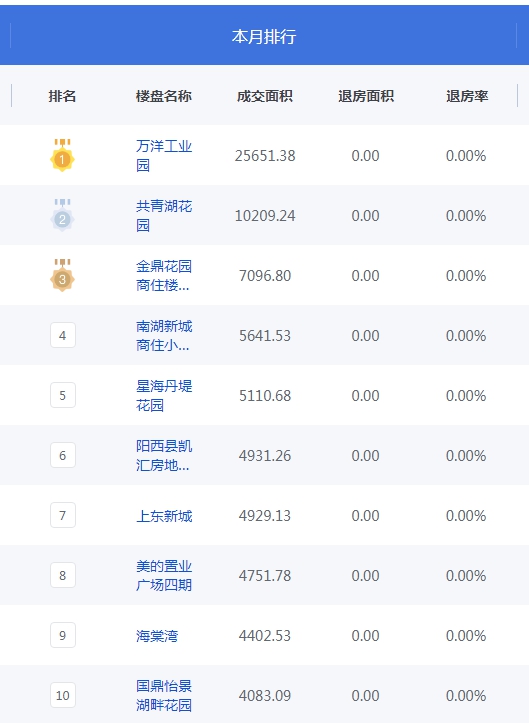Go to the 海棠湾 property page
Screen dimensions: 529x723
pyautogui.click(x=157, y=635)
